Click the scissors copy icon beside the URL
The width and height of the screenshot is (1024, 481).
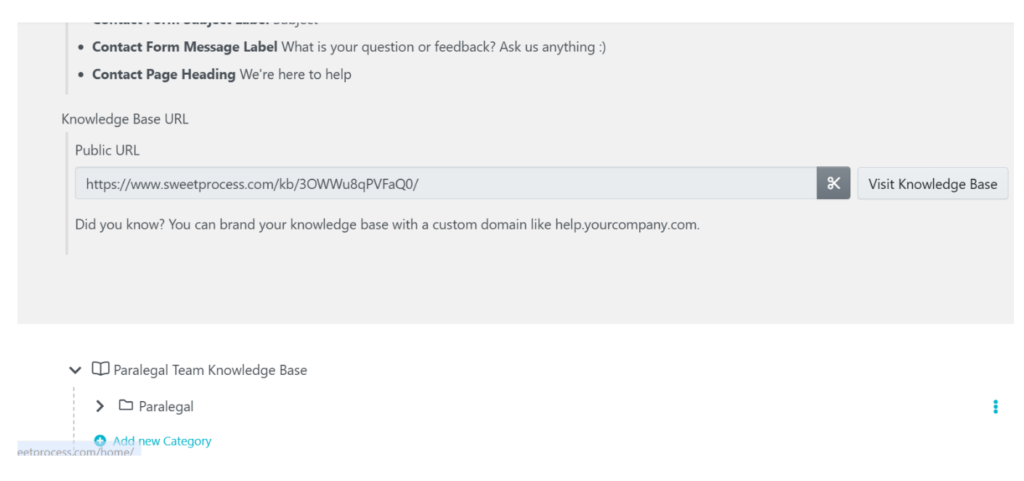click(833, 183)
